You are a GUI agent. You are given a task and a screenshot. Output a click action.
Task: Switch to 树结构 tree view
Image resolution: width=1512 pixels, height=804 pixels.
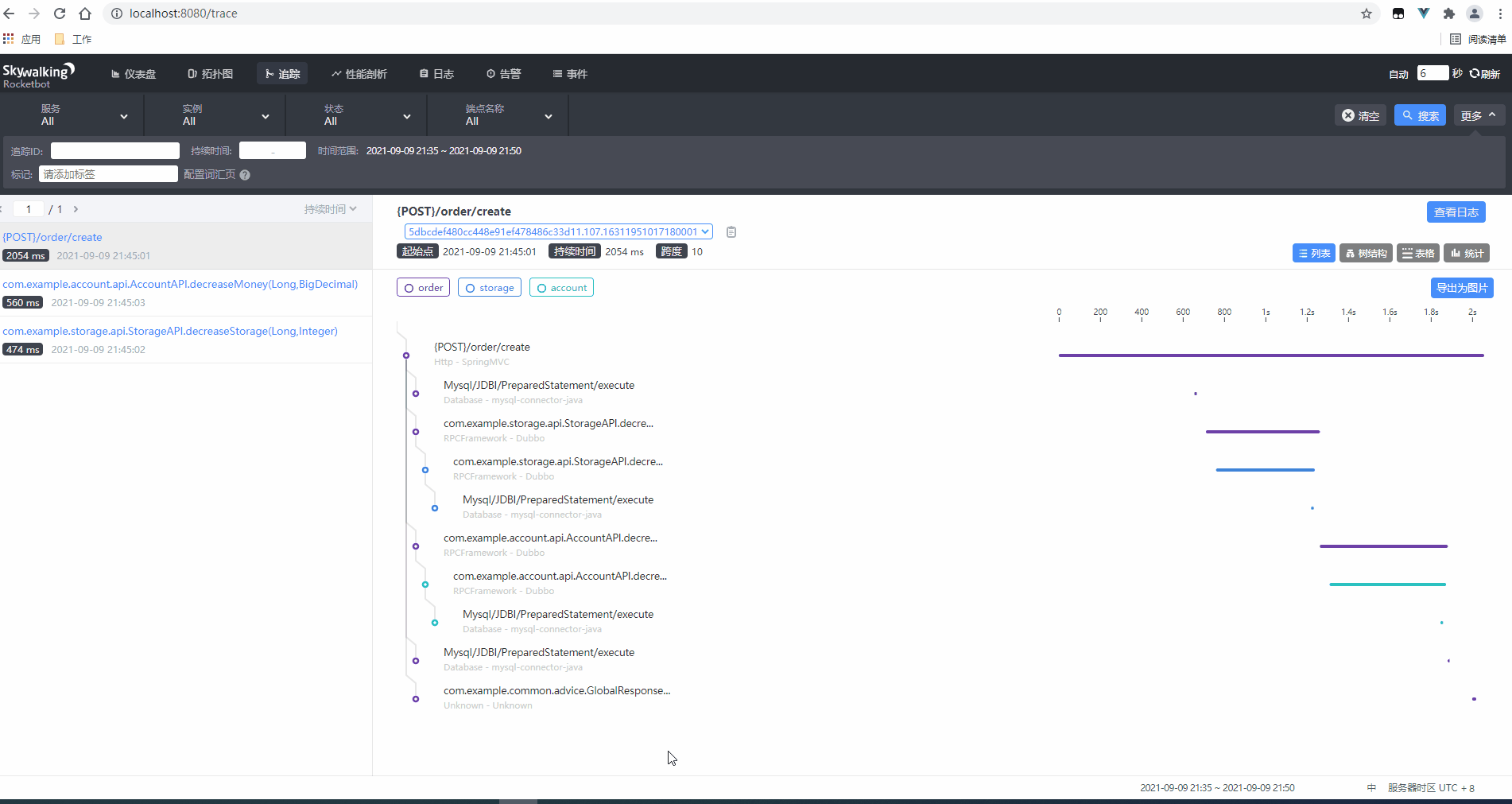coord(1367,254)
